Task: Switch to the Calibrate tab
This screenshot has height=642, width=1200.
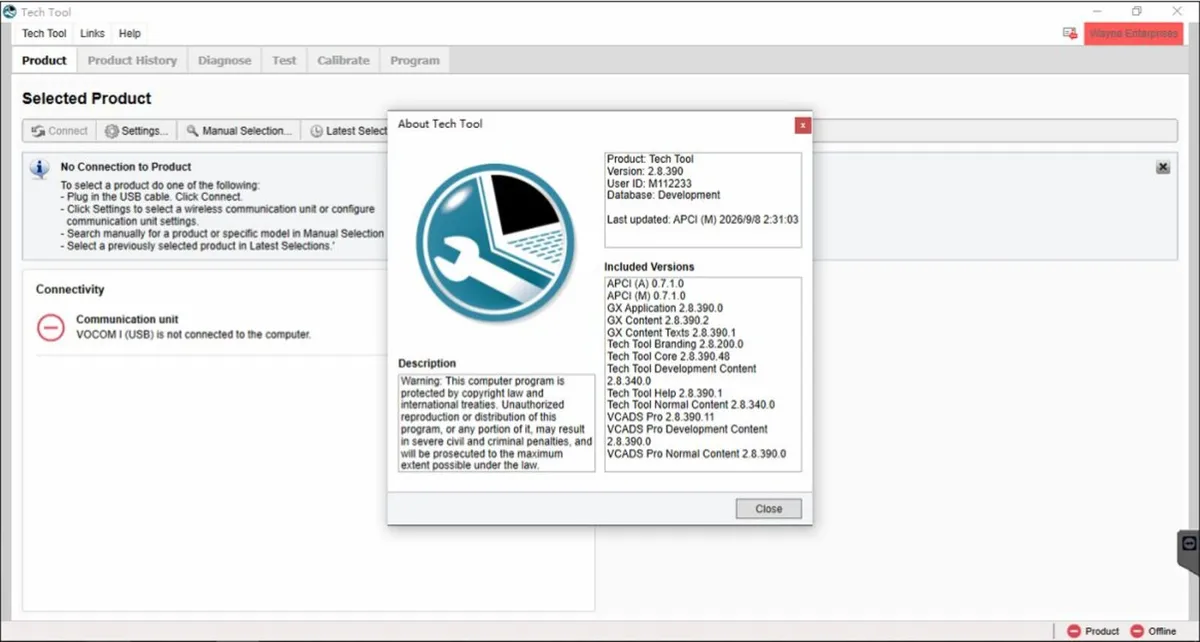Action: (x=343, y=60)
